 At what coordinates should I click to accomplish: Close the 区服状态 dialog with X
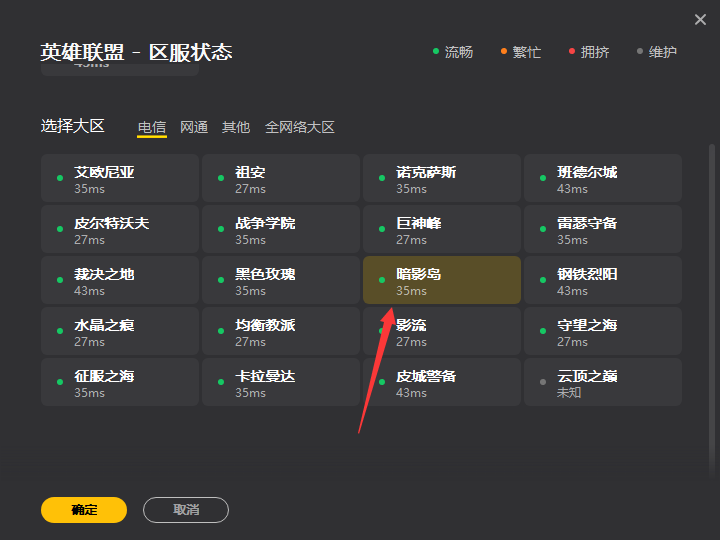(x=700, y=19)
